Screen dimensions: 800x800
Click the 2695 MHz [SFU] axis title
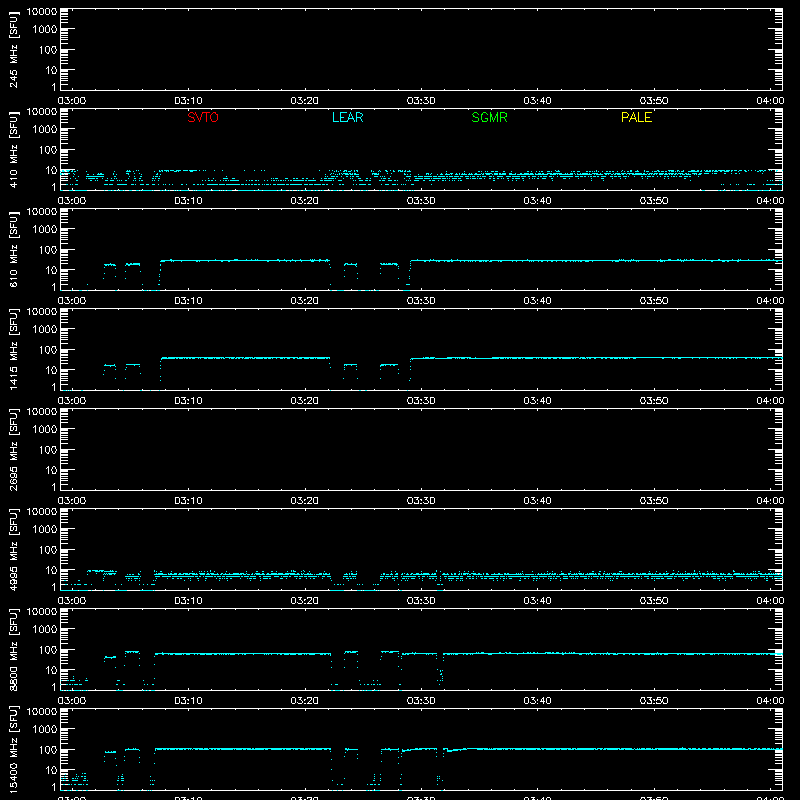coord(13,449)
